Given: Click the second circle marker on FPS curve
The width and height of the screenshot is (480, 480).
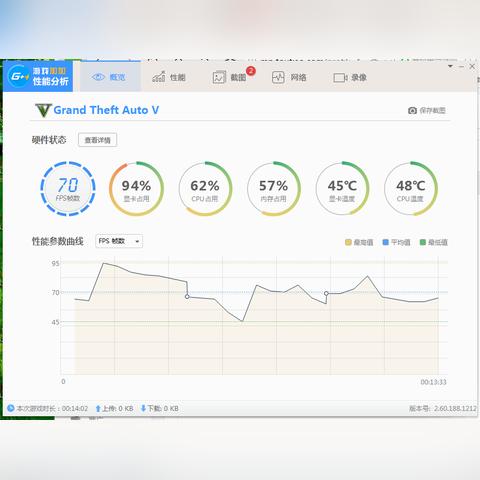Looking at the screenshot, I should [326, 293].
